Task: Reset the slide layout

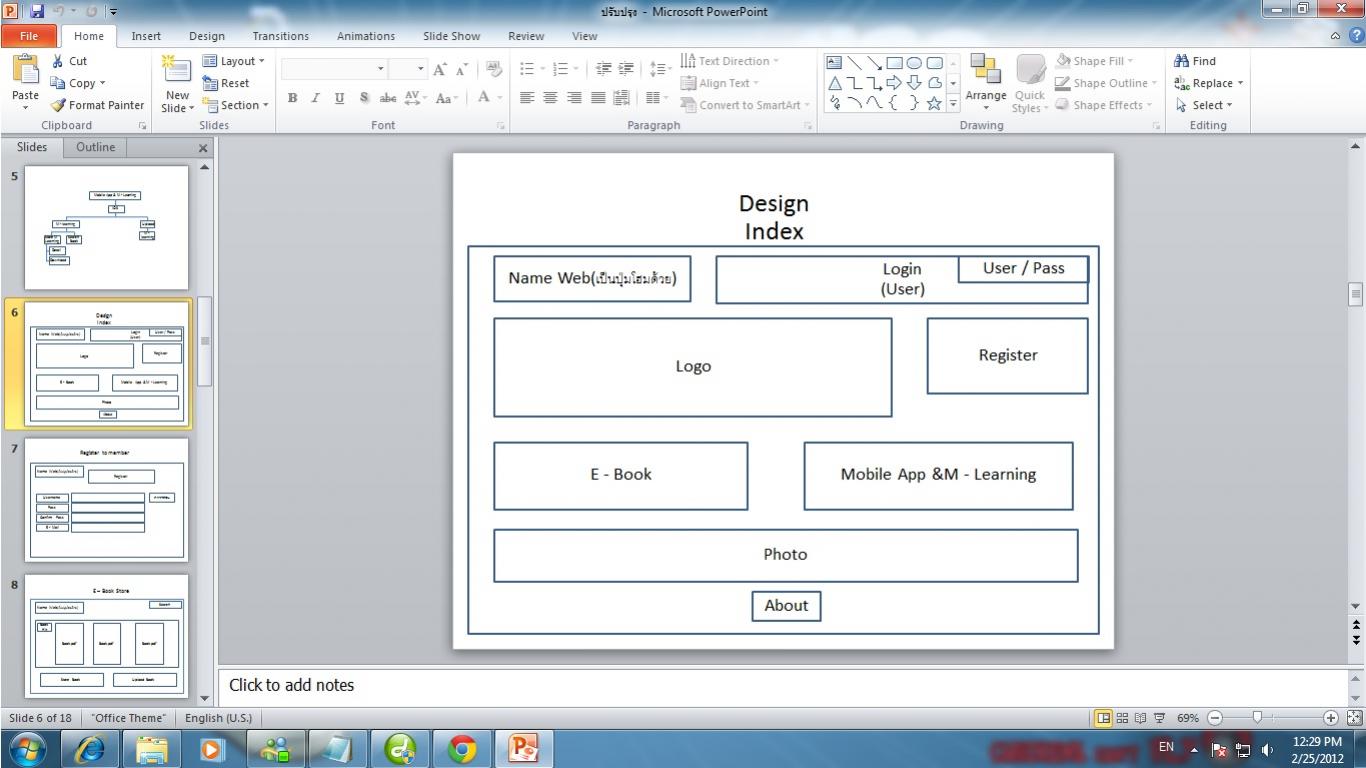Action: pyautogui.click(x=226, y=83)
